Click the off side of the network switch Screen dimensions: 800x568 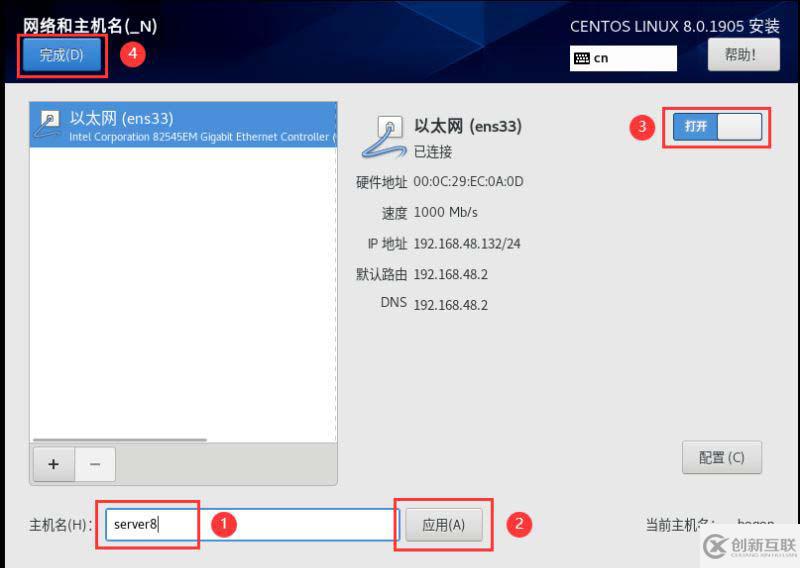739,127
